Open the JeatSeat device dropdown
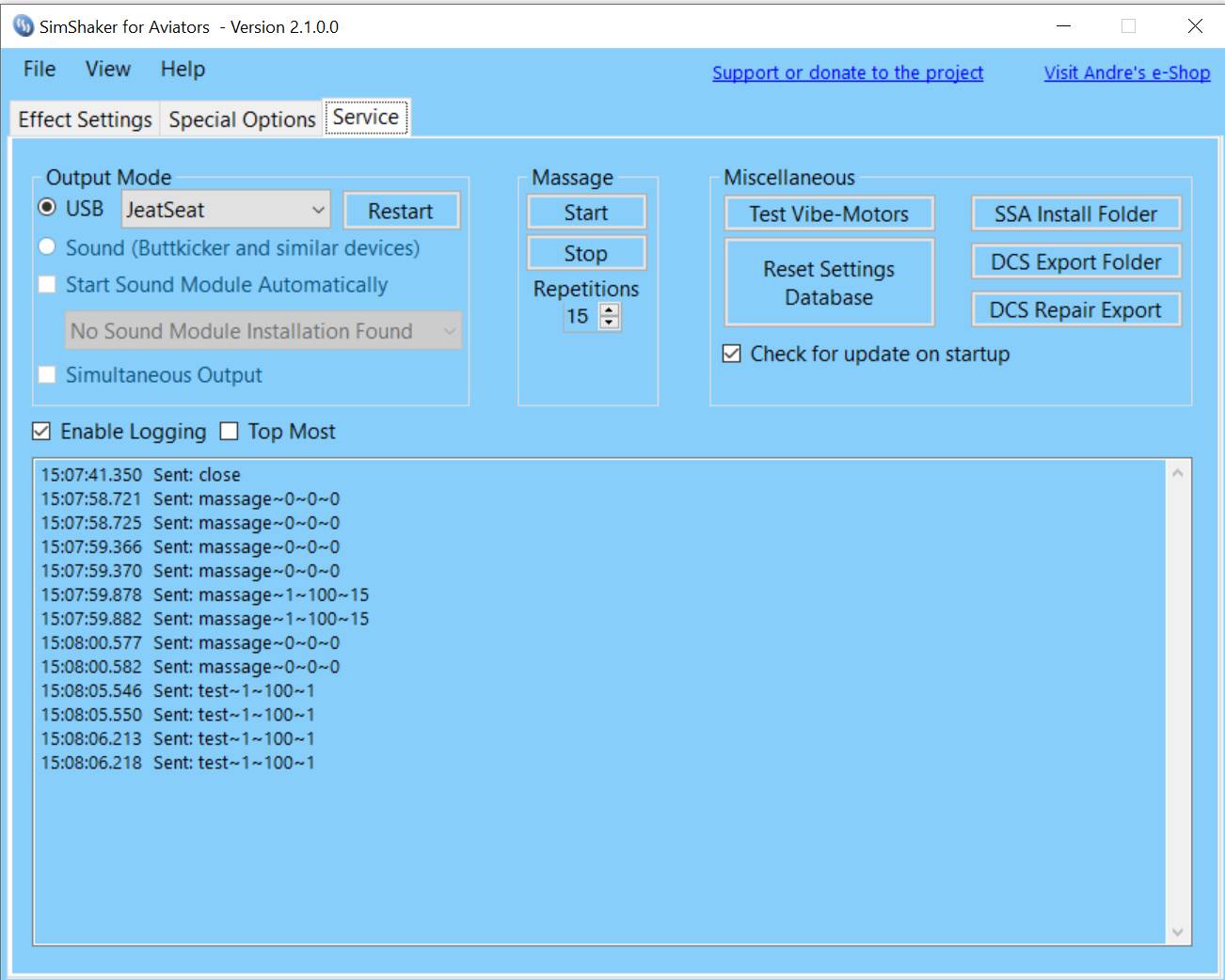This screenshot has height=980, width=1225. (x=319, y=210)
